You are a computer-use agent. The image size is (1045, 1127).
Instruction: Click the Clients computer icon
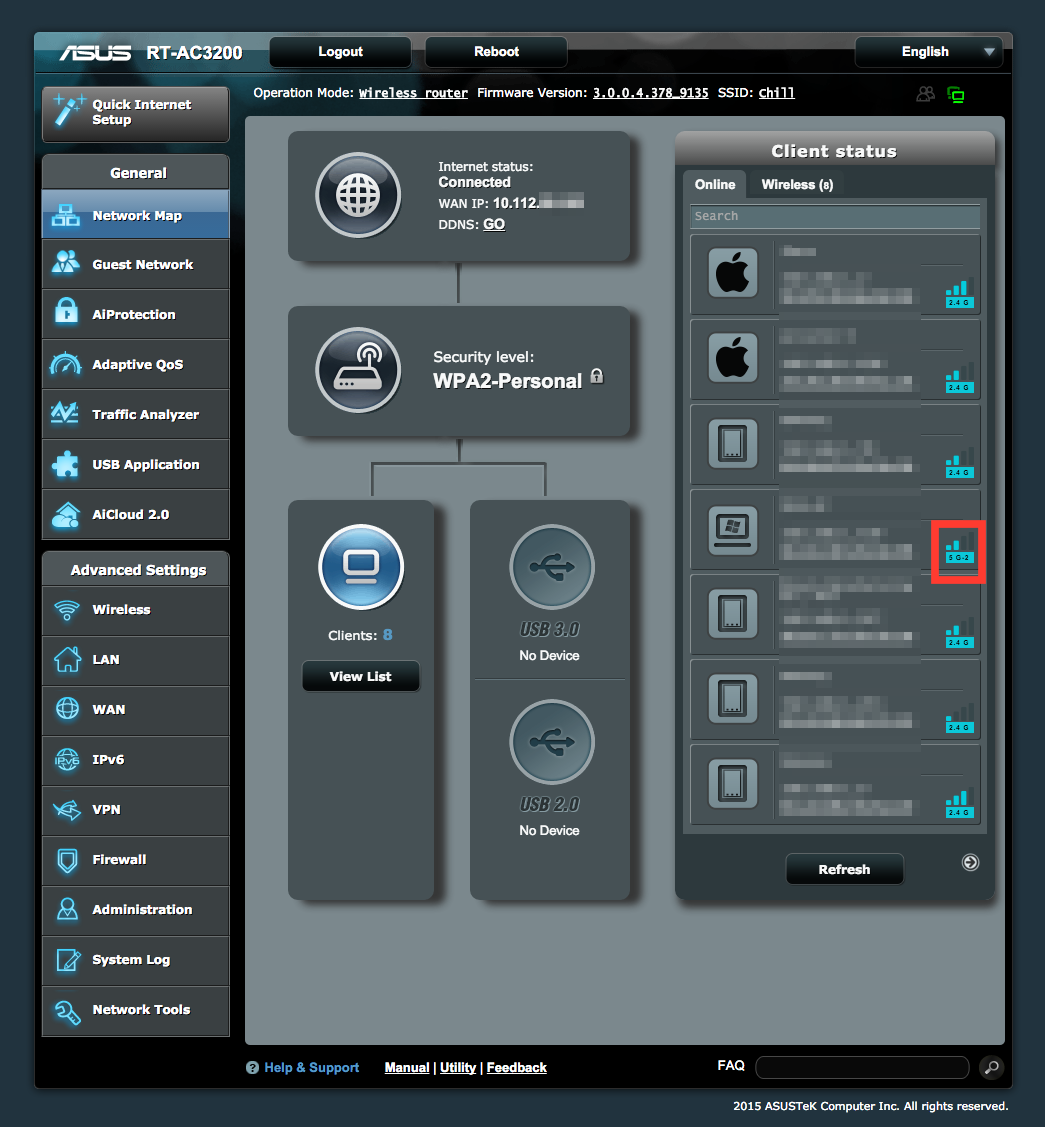361,567
